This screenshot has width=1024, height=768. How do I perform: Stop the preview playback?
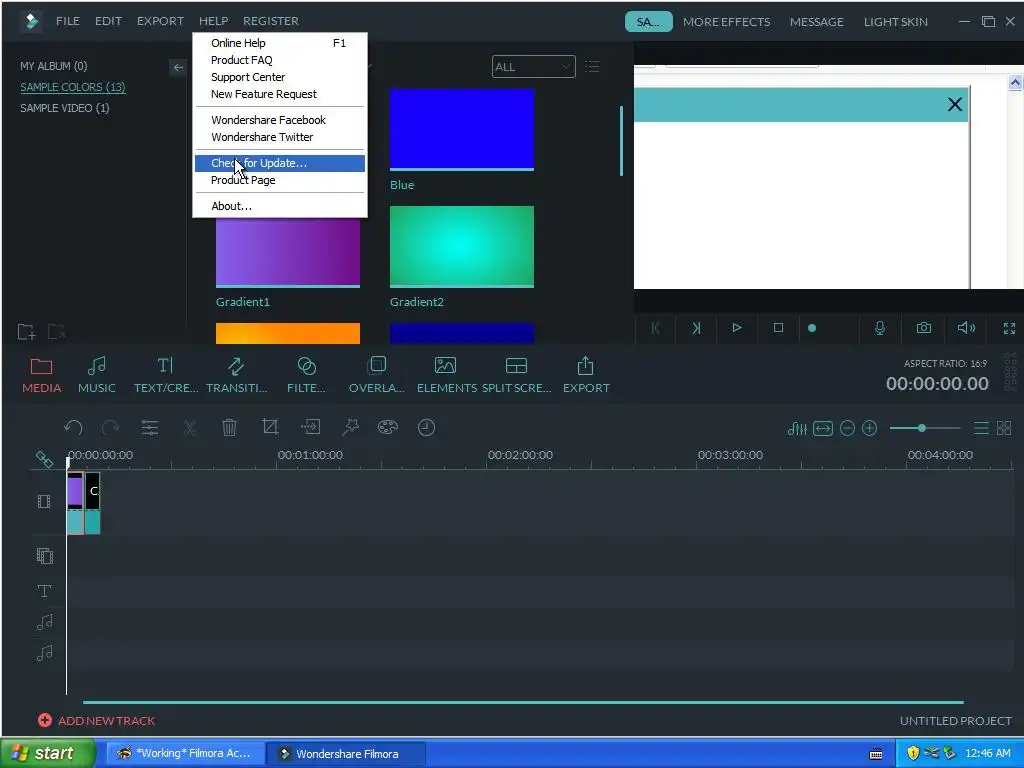(x=778, y=328)
